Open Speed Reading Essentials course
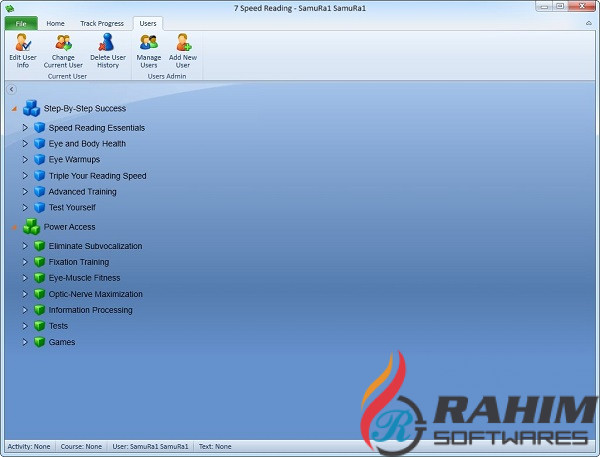 pos(97,127)
